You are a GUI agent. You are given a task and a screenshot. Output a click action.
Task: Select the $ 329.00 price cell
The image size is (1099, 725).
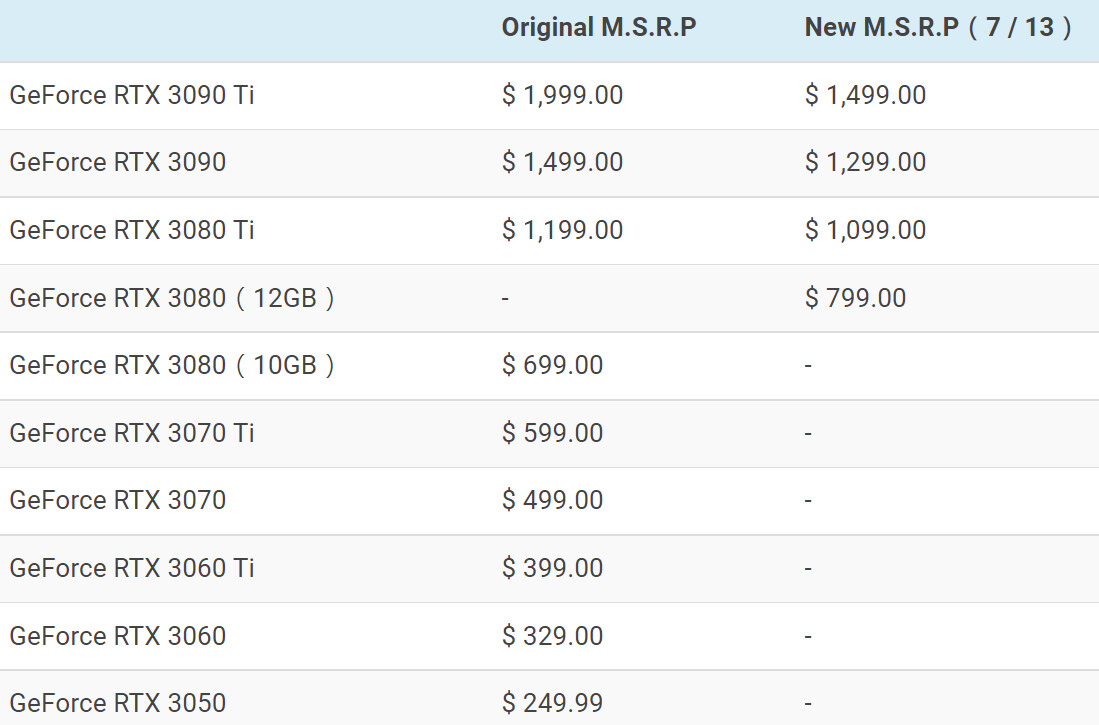552,636
